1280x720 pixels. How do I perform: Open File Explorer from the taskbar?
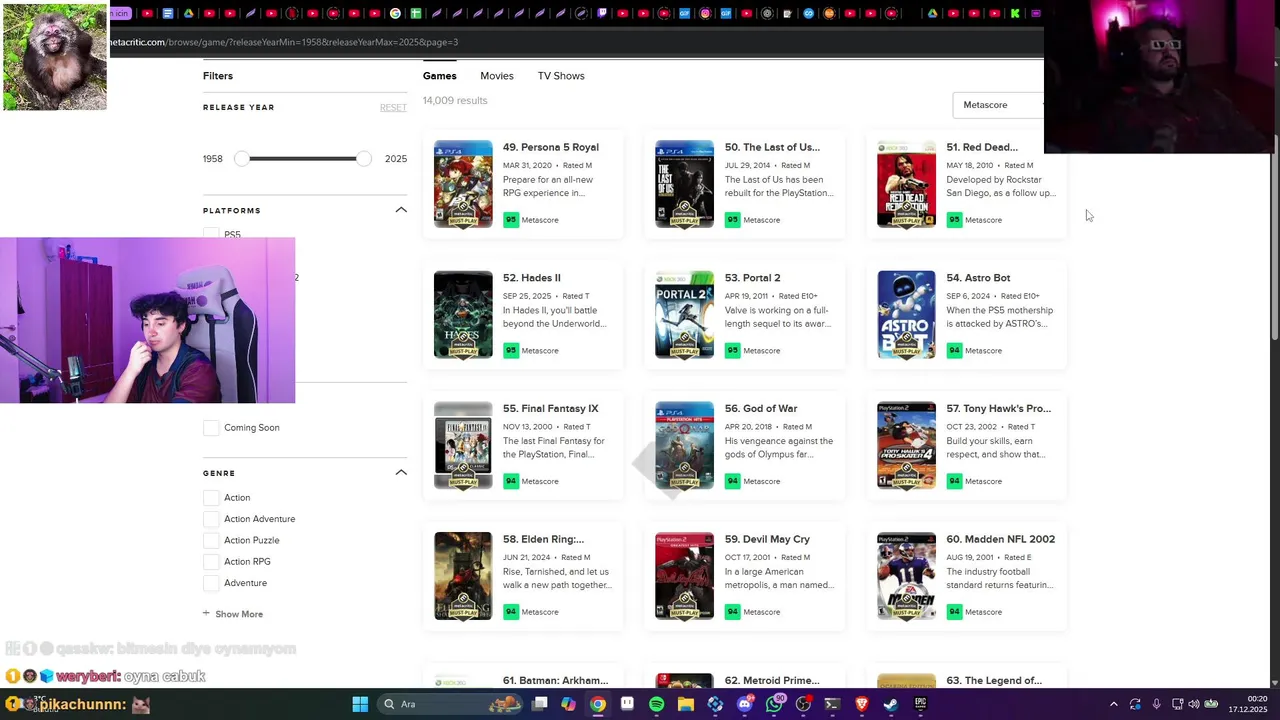pyautogui.click(x=686, y=704)
